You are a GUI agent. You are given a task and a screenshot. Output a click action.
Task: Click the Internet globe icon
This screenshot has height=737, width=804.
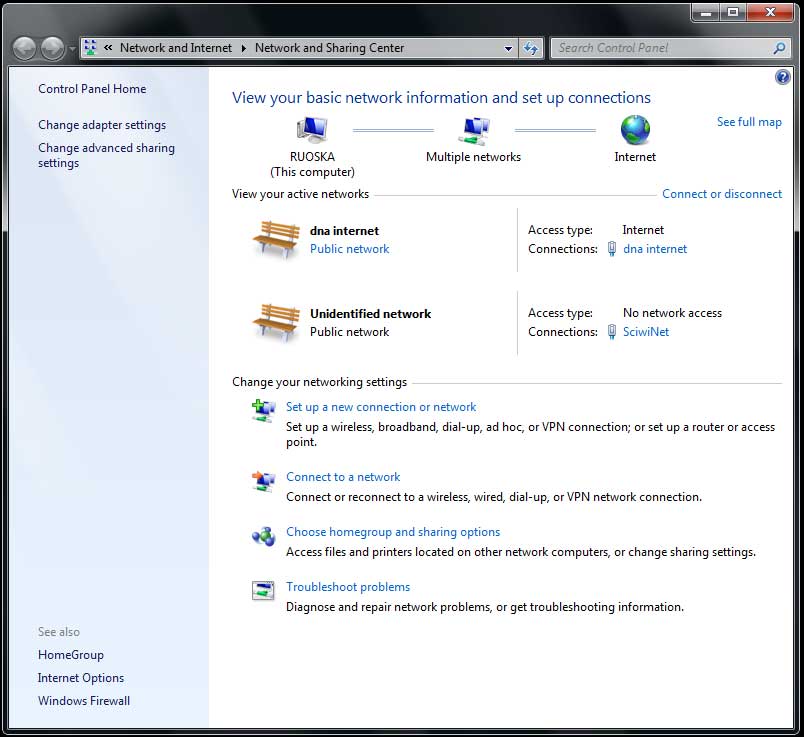tap(635, 130)
